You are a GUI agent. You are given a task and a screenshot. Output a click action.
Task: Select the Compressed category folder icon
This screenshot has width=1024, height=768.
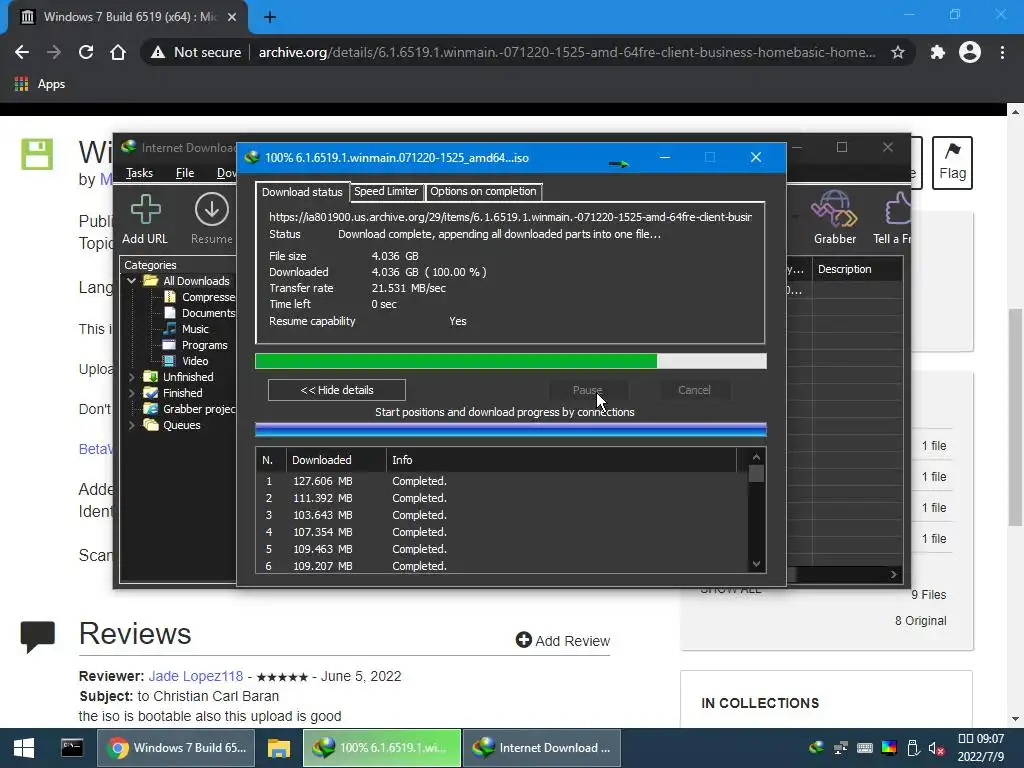point(170,297)
